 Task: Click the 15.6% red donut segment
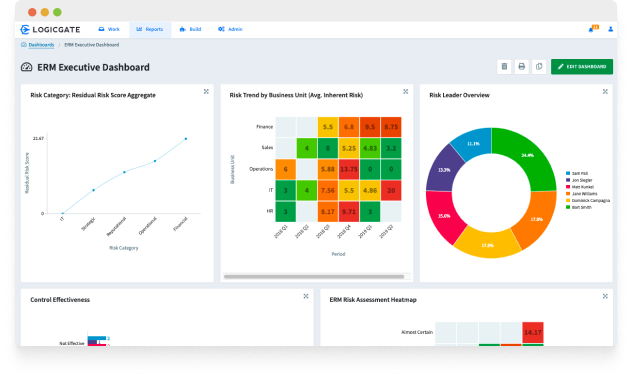pos(444,216)
